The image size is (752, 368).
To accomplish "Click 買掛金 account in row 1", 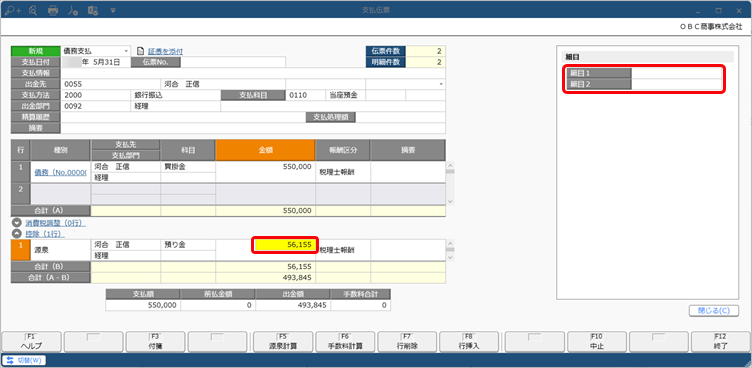I will click(x=174, y=167).
